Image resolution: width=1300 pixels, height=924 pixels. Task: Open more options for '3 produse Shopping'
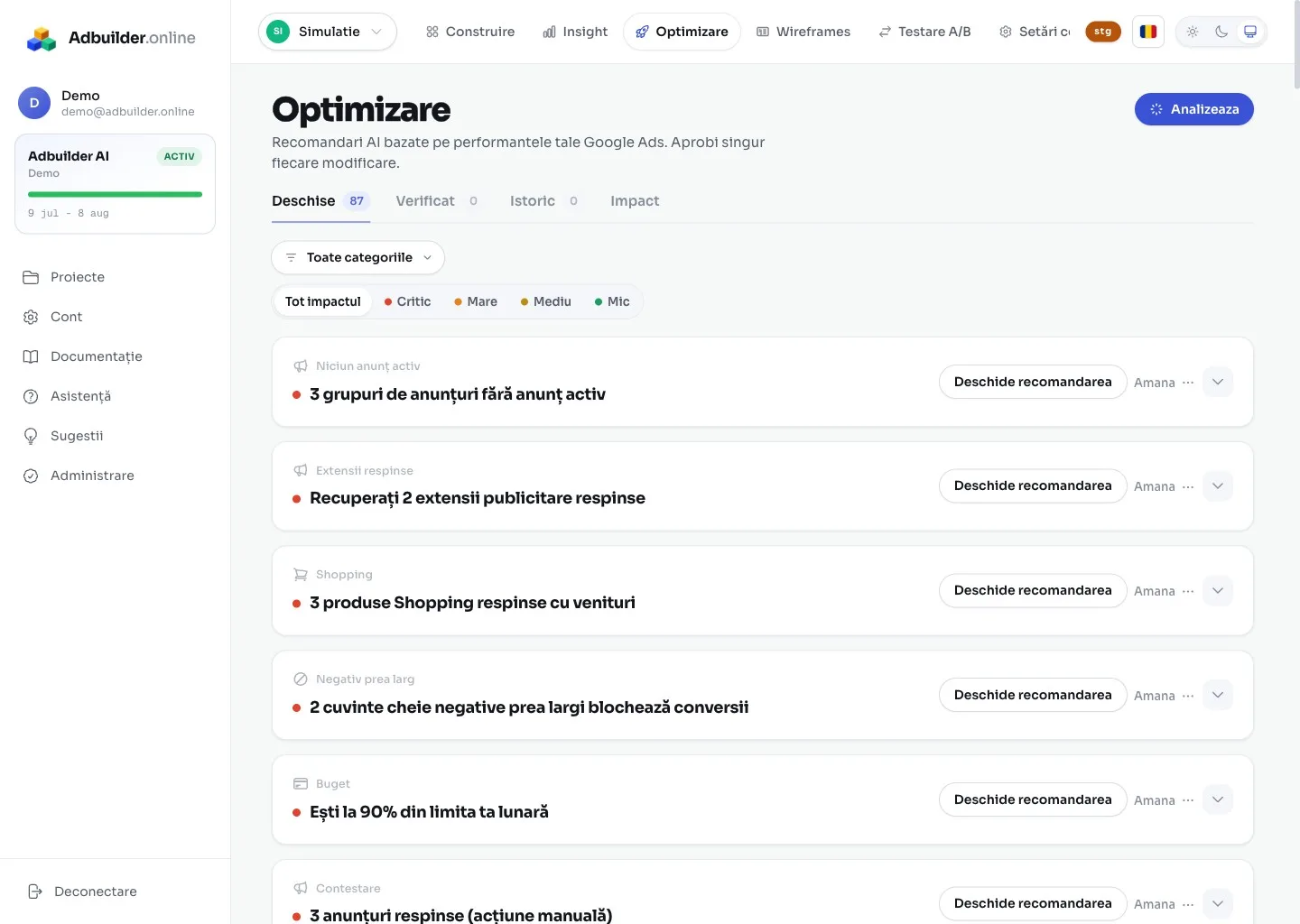click(x=1188, y=591)
